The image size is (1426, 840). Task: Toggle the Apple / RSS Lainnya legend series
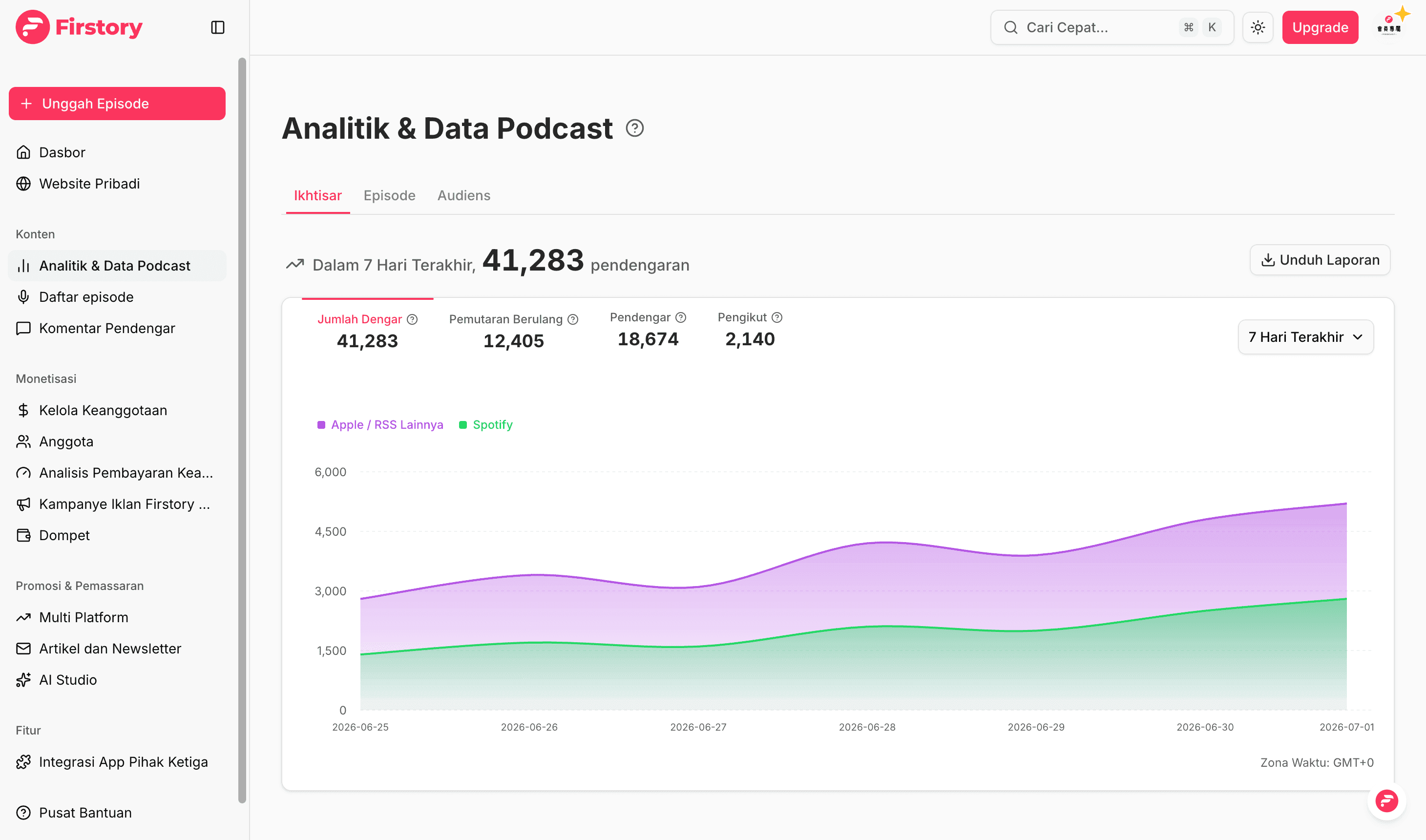[380, 424]
